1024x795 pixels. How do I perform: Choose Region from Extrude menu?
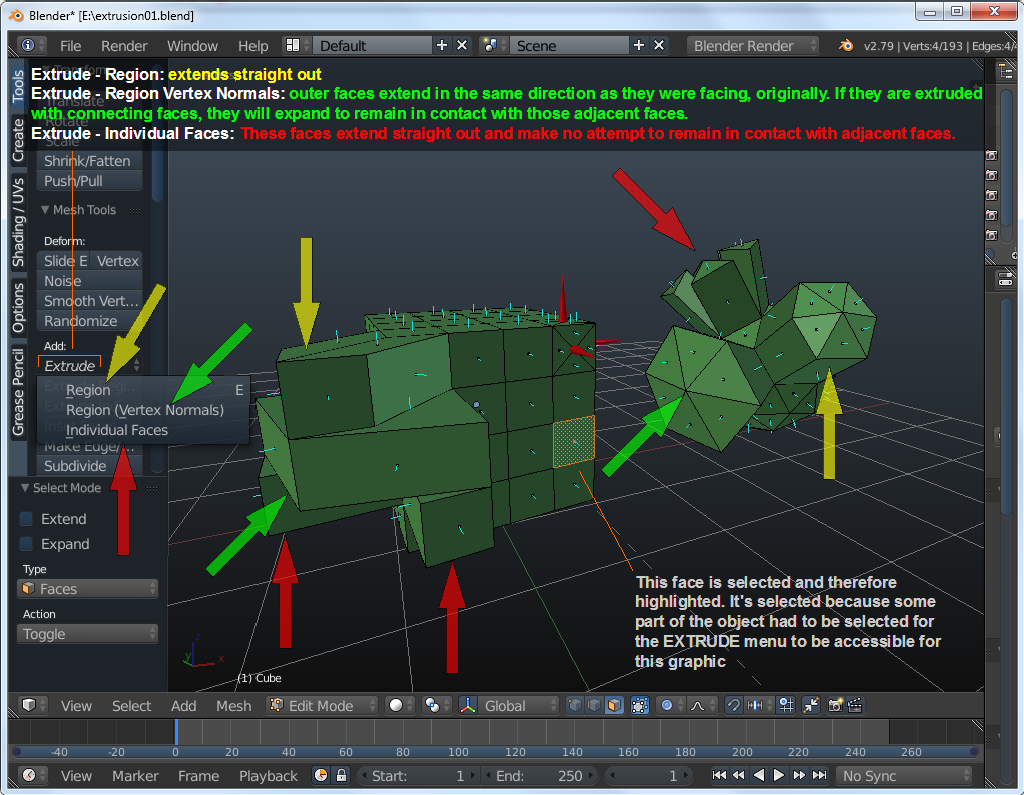(x=144, y=390)
